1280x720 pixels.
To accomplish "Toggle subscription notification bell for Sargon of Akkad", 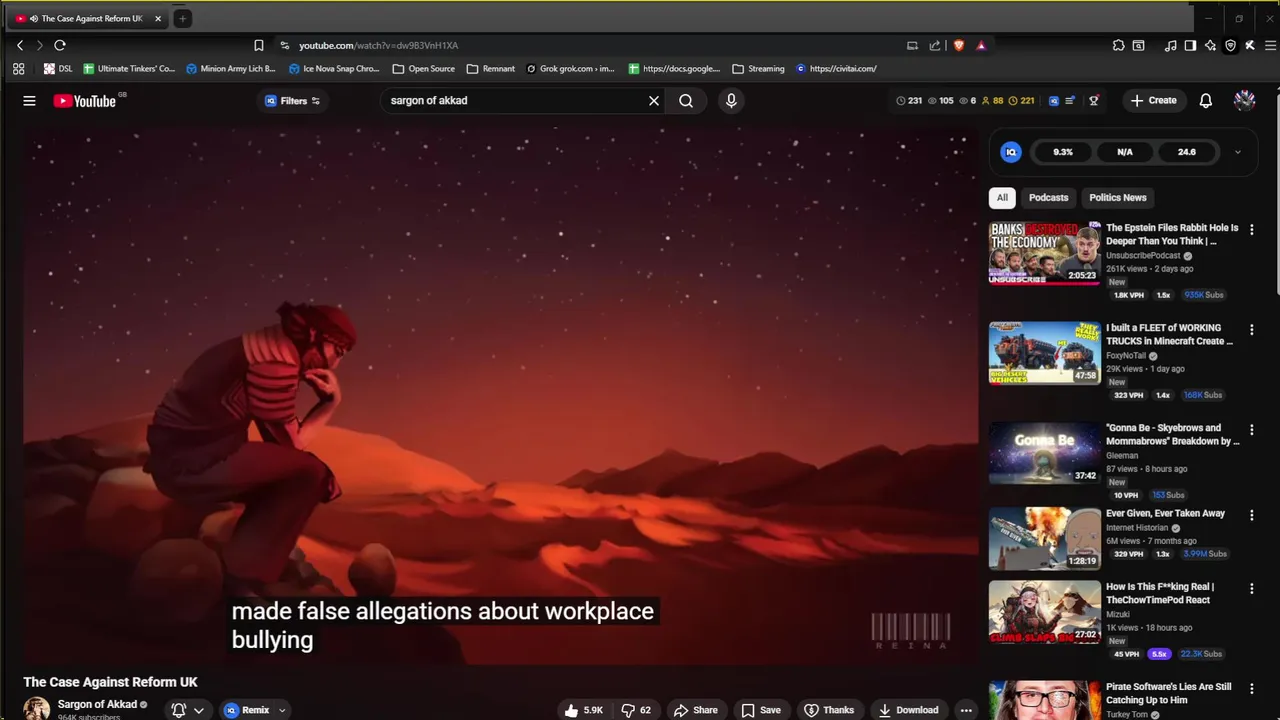I will [x=187, y=710].
